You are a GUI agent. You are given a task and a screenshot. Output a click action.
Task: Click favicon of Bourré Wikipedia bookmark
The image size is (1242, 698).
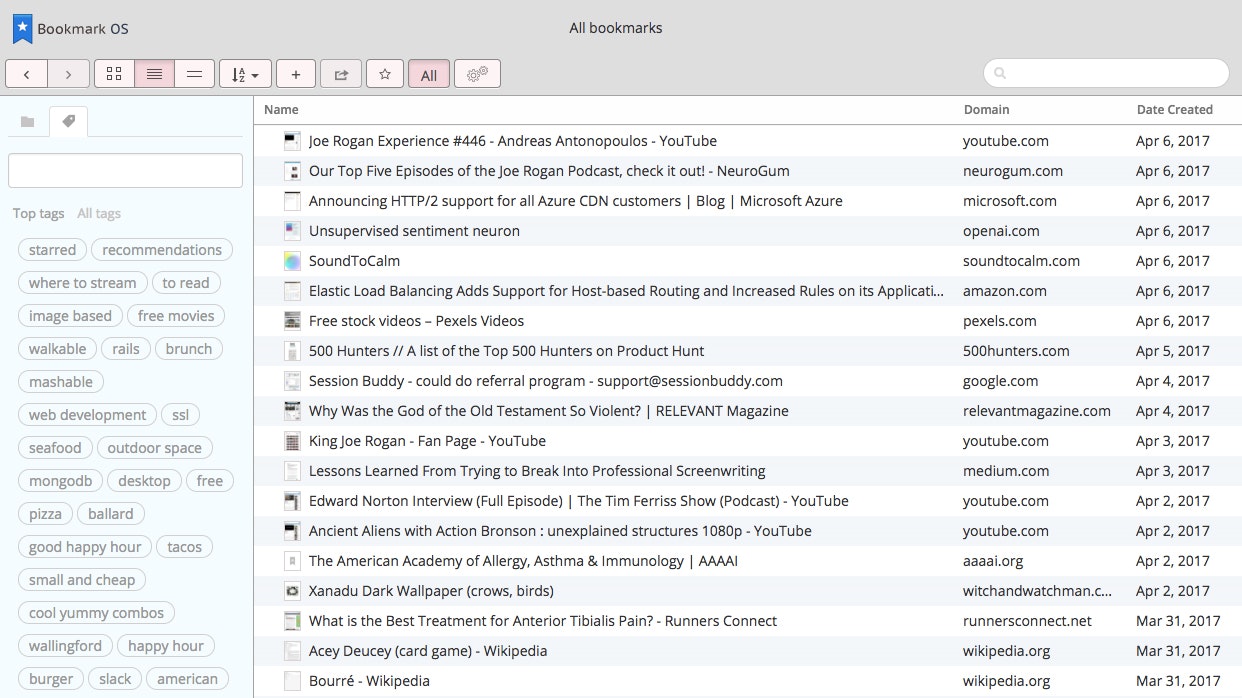click(x=292, y=681)
